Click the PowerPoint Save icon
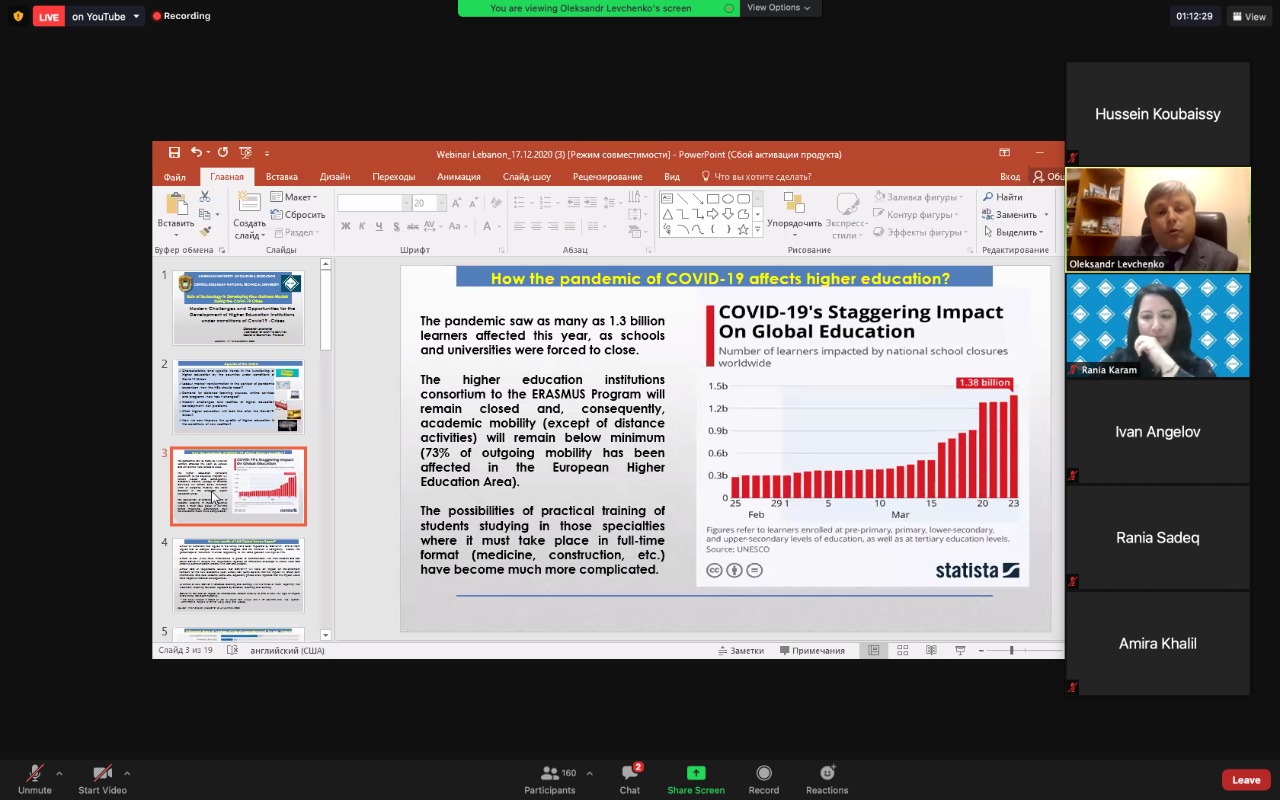 pos(174,153)
